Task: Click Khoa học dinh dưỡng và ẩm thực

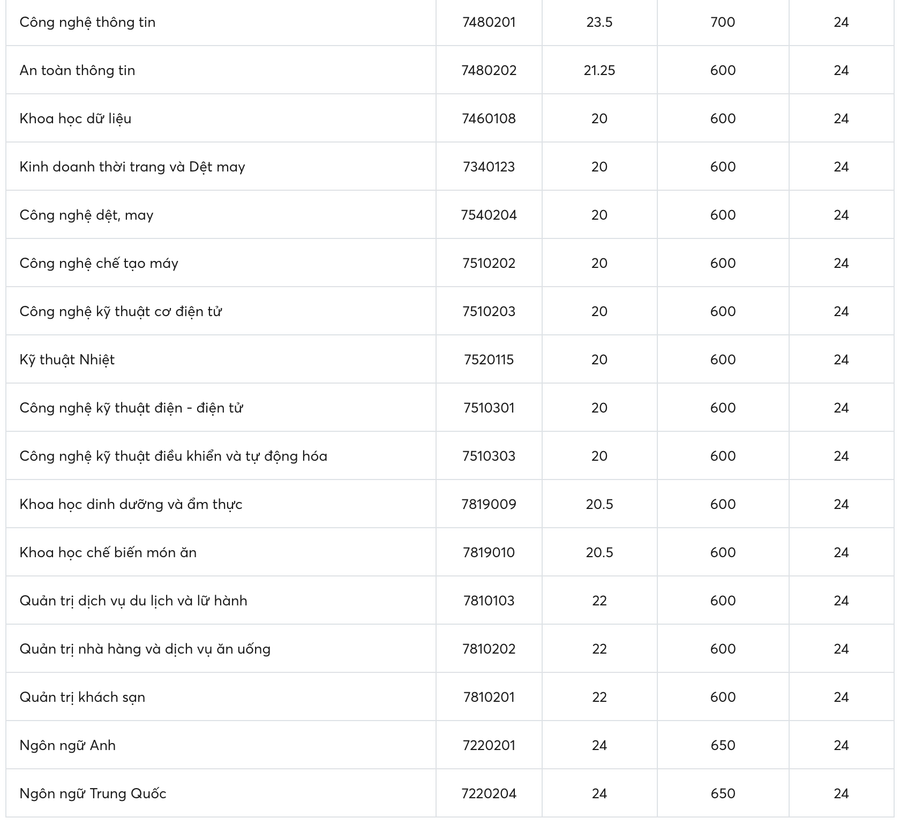Action: click(131, 504)
